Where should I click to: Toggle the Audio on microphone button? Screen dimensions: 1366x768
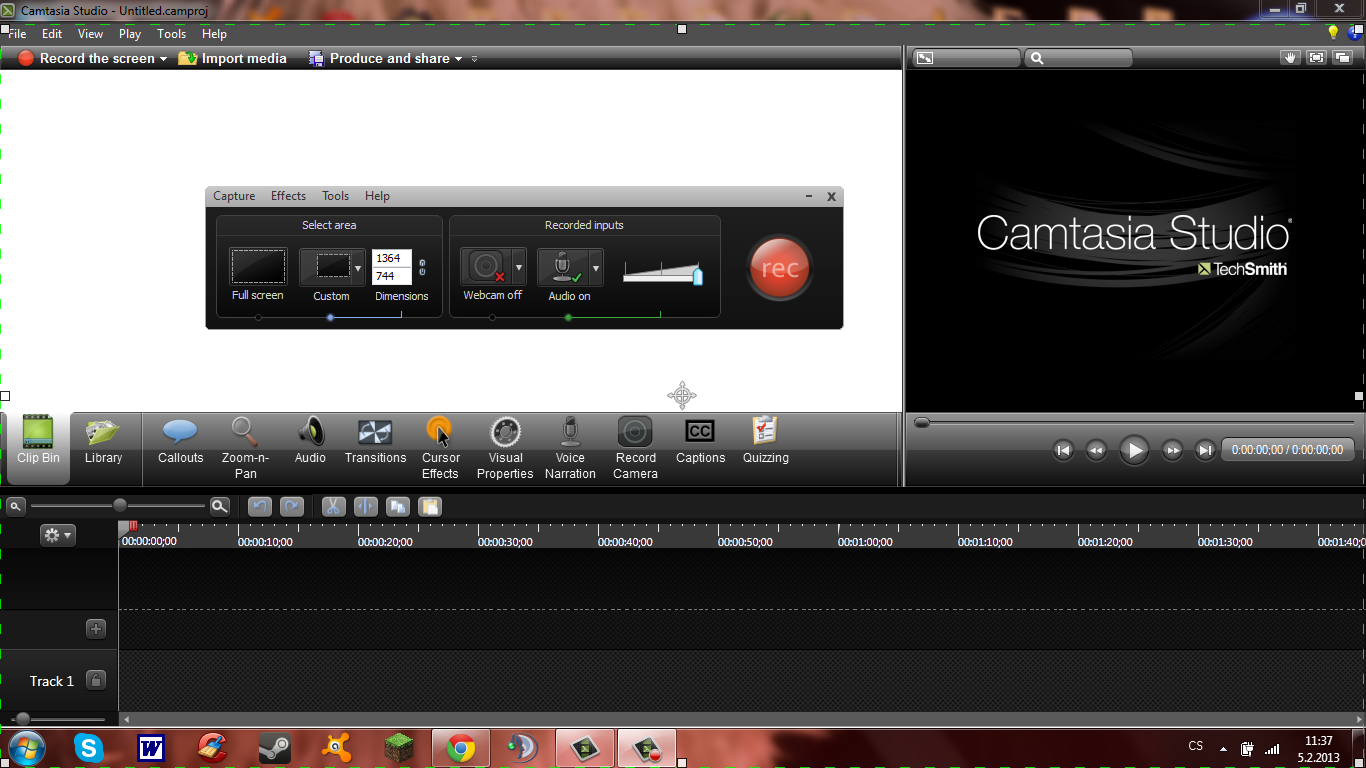tap(563, 267)
